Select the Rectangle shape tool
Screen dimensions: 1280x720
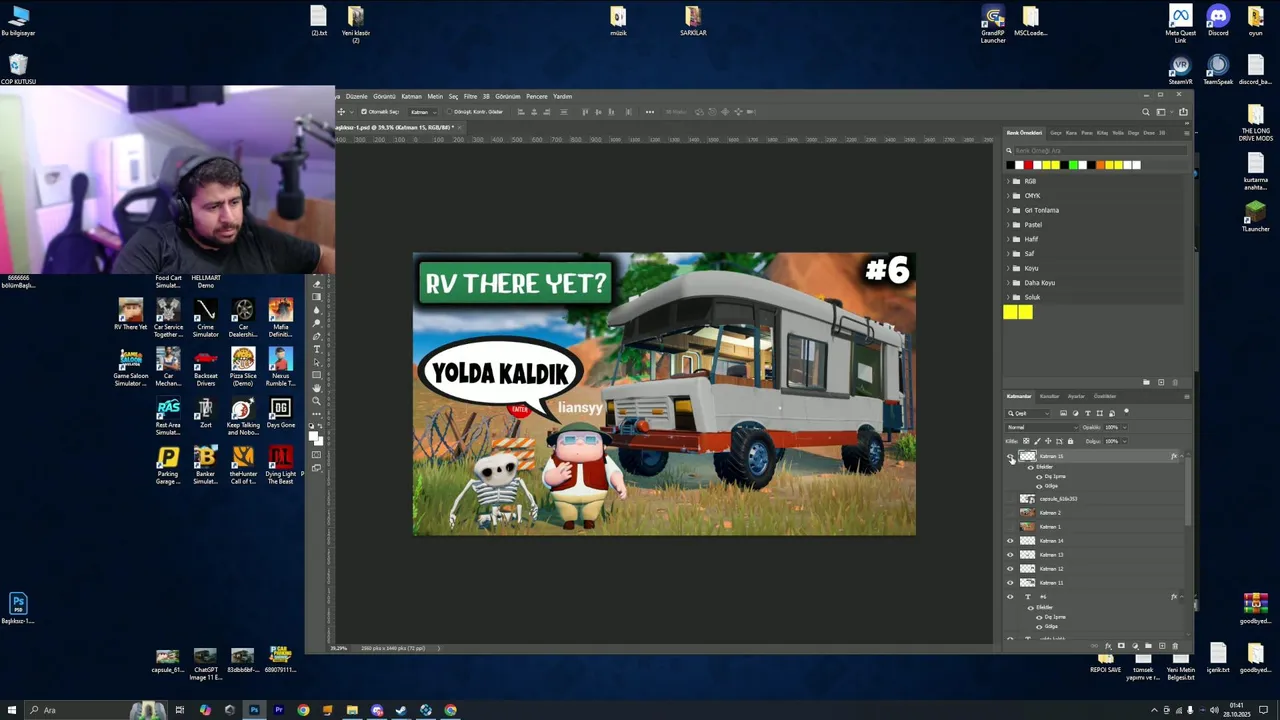[x=317, y=375]
